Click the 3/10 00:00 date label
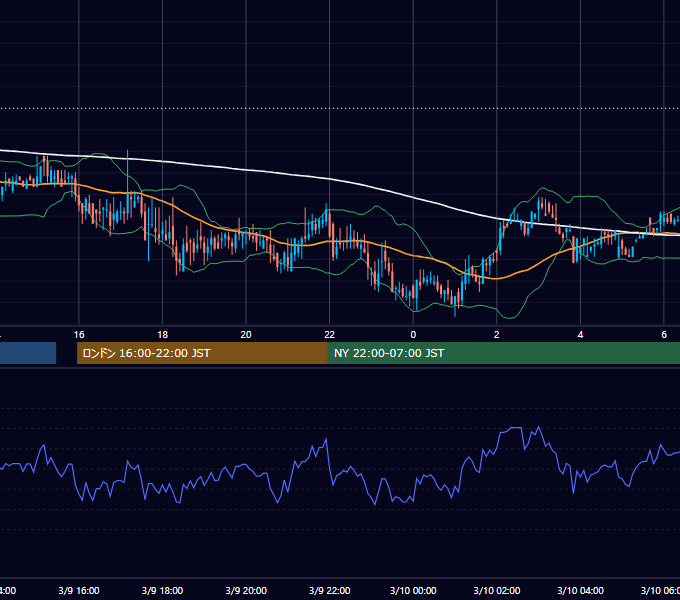This screenshot has height=600, width=680. pos(413,590)
